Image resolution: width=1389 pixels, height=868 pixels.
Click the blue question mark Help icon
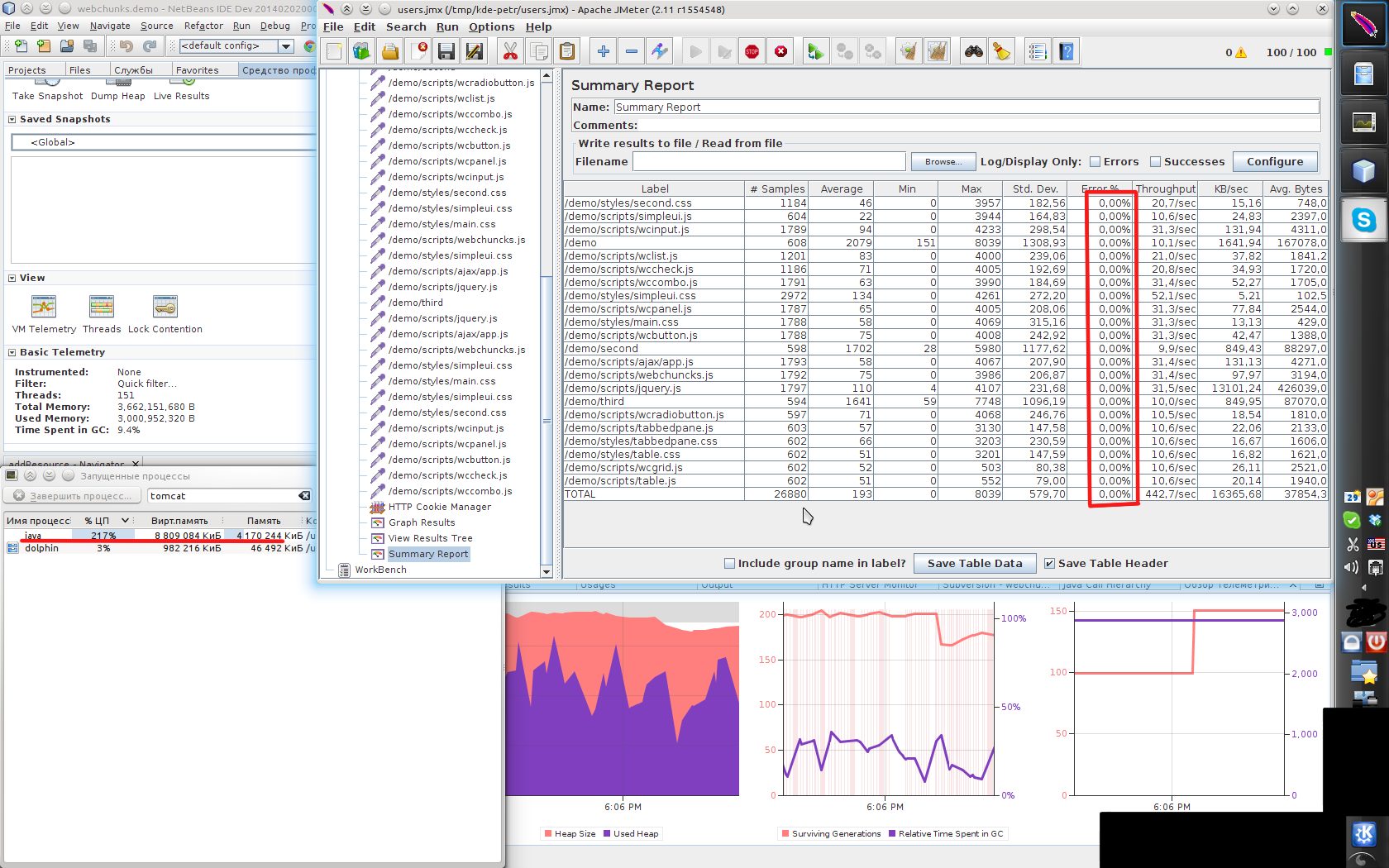click(x=1067, y=52)
